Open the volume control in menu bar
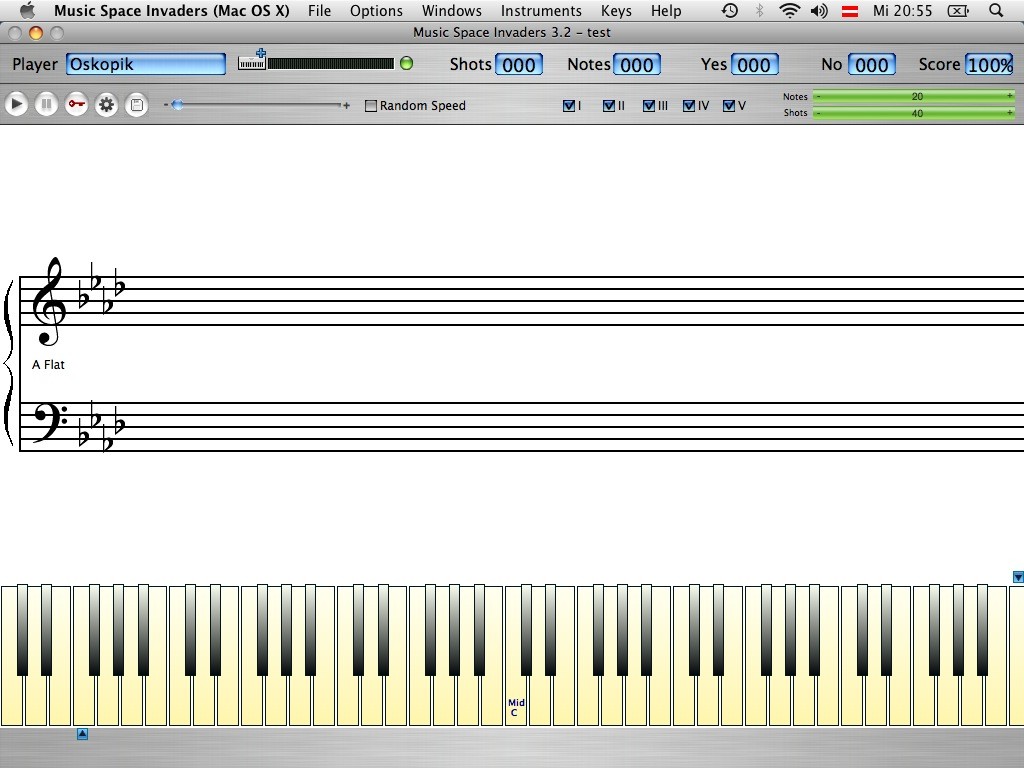This screenshot has width=1024, height=768. tap(819, 10)
